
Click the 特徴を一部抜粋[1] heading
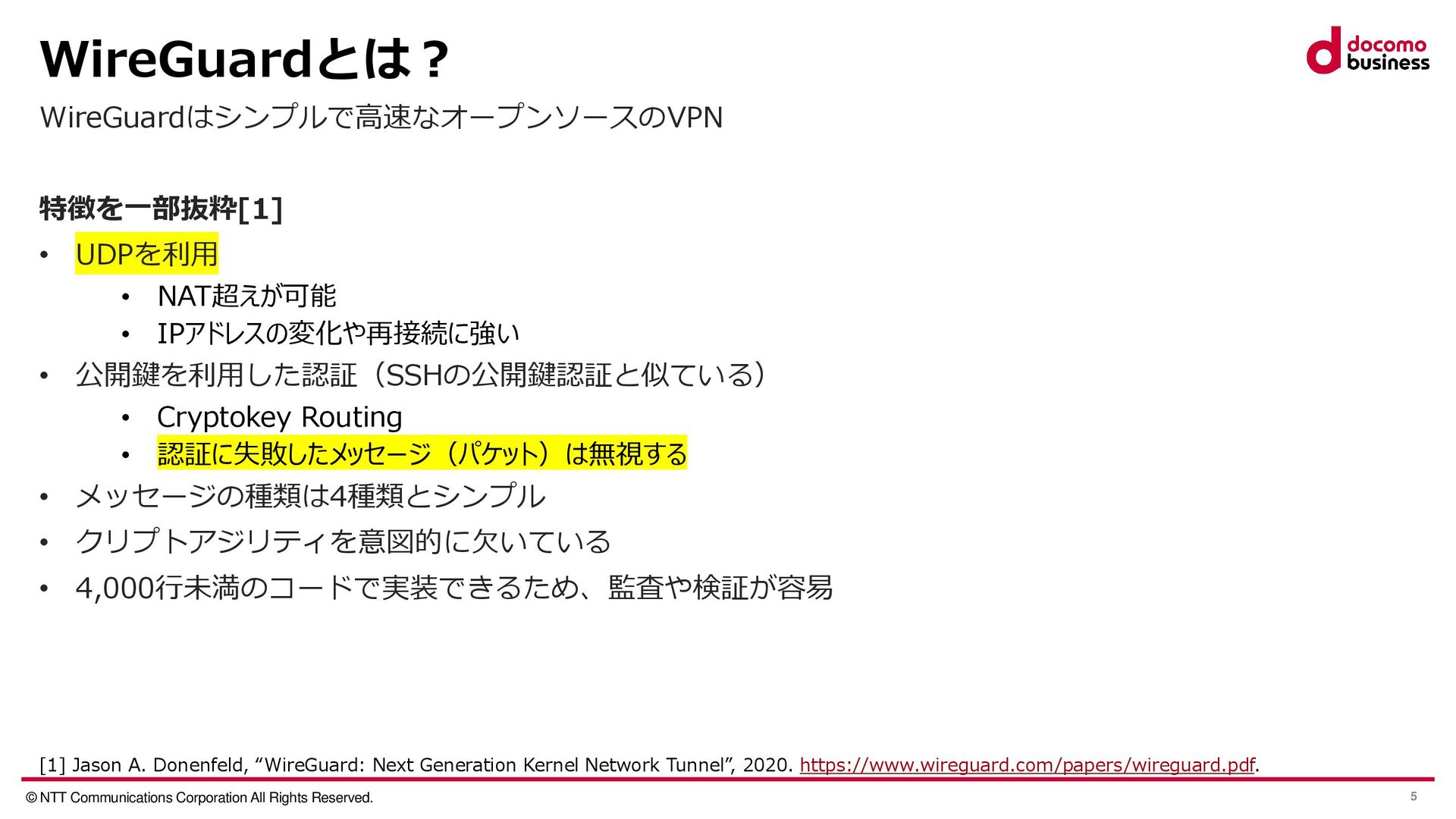(161, 209)
